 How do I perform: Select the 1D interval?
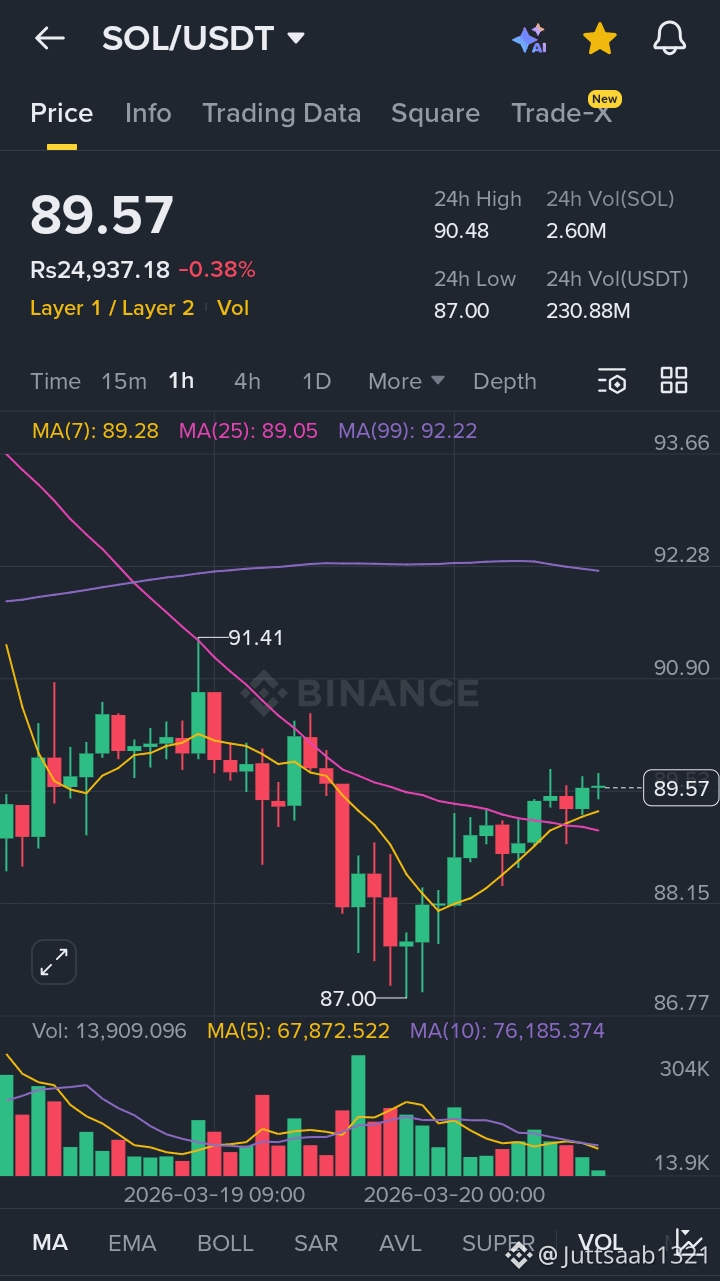316,381
